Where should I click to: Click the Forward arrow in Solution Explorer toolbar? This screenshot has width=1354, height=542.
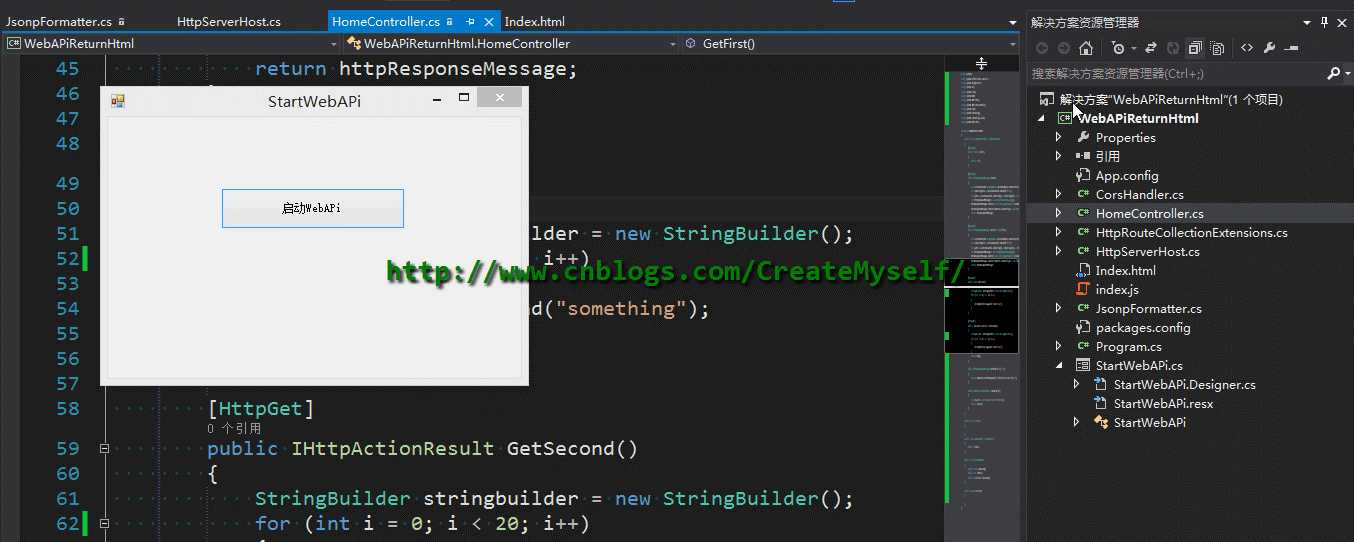coord(1063,48)
